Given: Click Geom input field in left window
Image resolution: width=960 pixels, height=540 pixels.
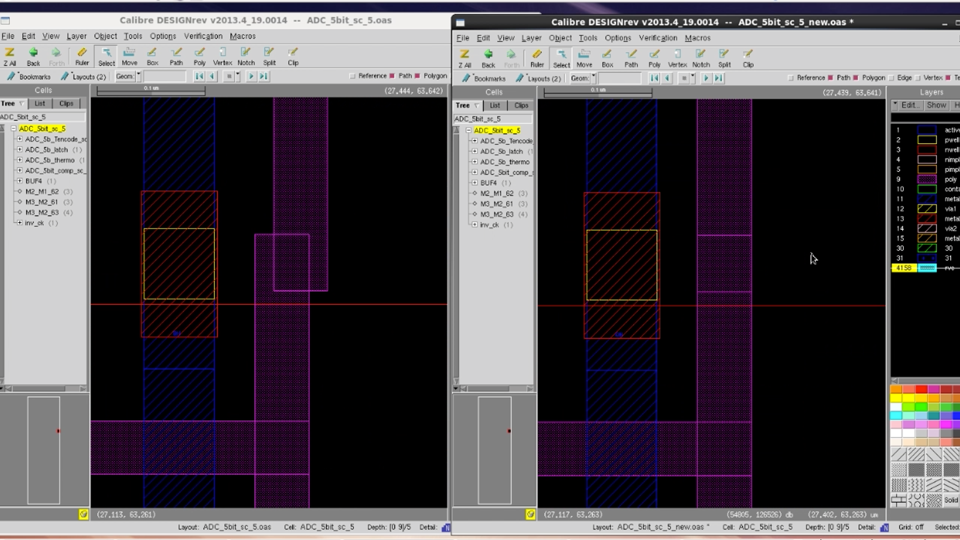Looking at the screenshot, I should pyautogui.click(x=164, y=77).
